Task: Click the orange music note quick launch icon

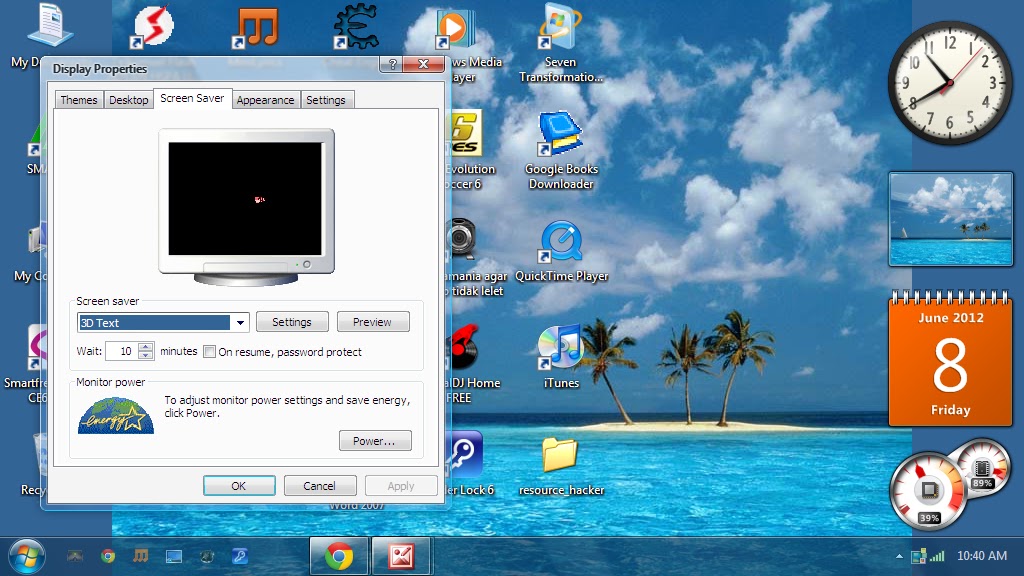Action: point(140,556)
